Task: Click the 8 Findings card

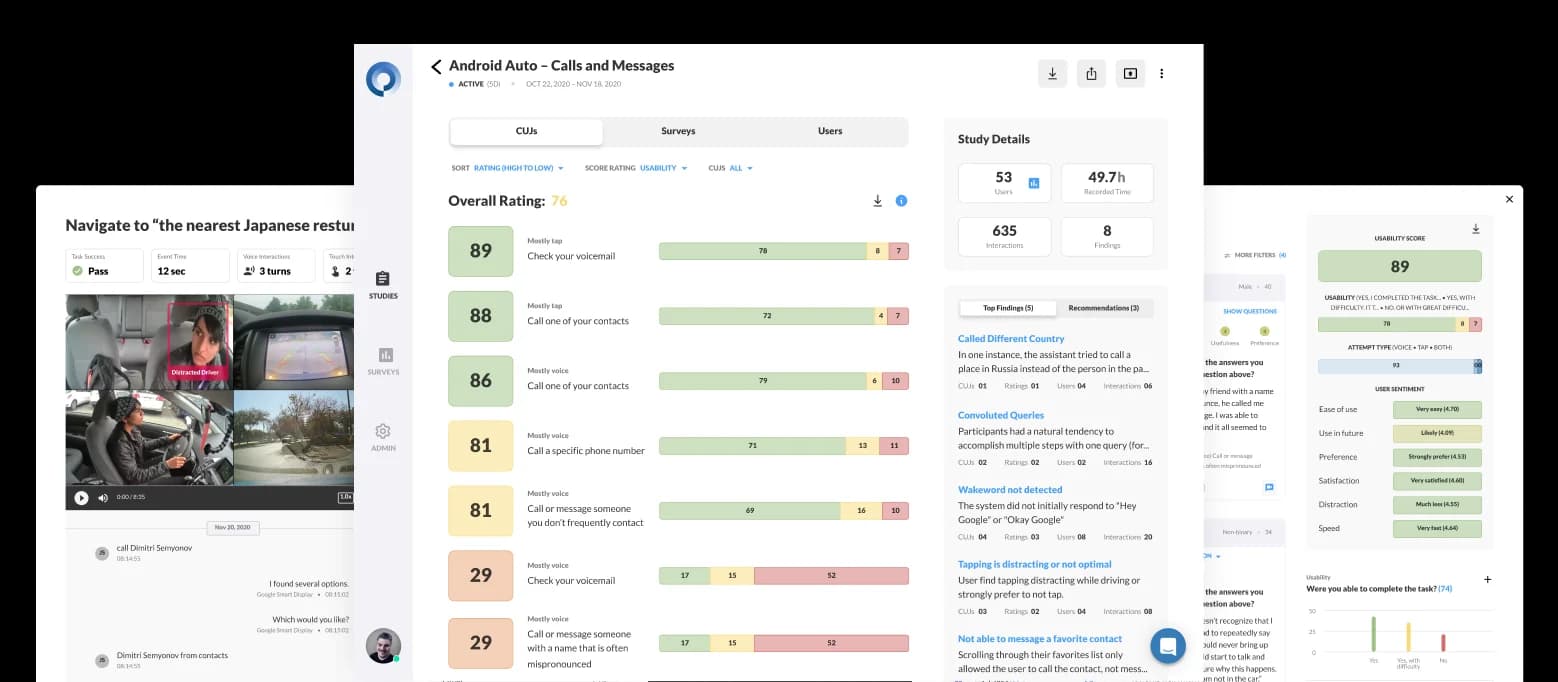Action: point(1107,236)
